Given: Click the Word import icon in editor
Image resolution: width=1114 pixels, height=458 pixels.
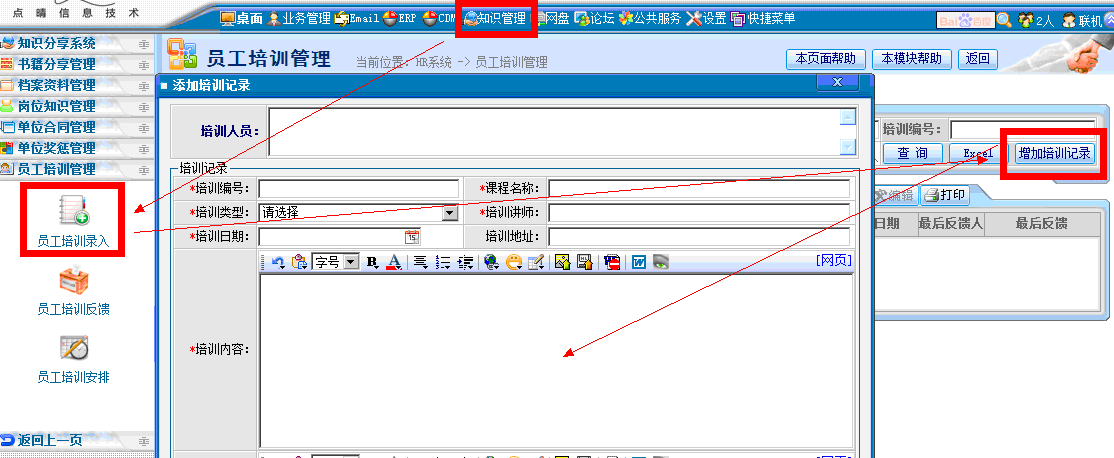Looking at the screenshot, I should tap(638, 262).
